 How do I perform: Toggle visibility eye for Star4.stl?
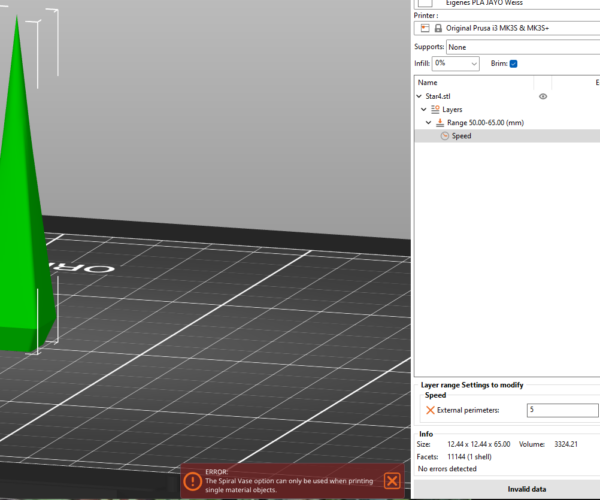[543, 96]
